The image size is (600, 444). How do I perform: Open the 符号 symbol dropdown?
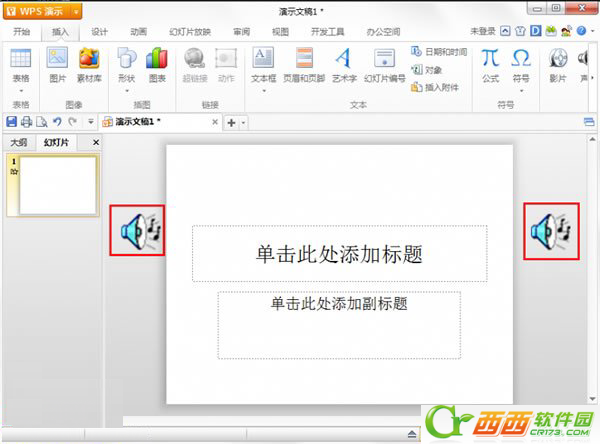coord(521,89)
